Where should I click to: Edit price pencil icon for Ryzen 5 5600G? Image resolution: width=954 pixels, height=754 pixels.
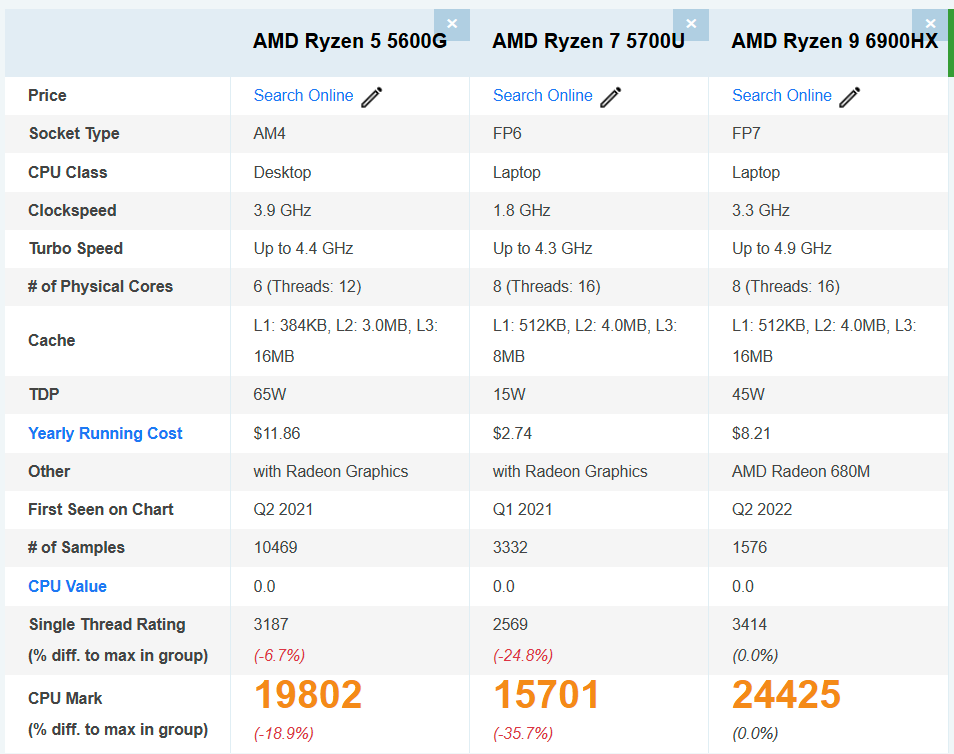pyautogui.click(x=372, y=97)
